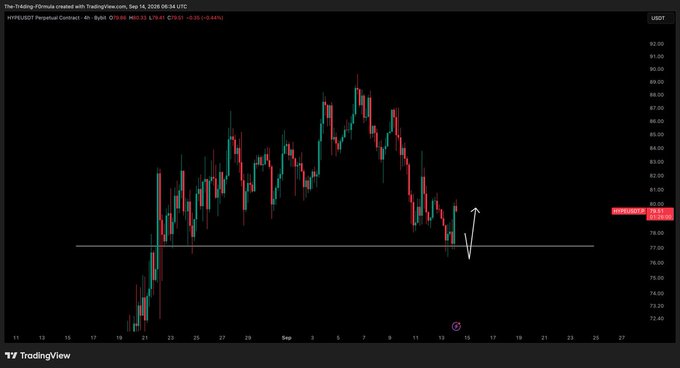Click the 92.00 price axis label
Viewport: 680px width, 368px height.
coord(657,44)
